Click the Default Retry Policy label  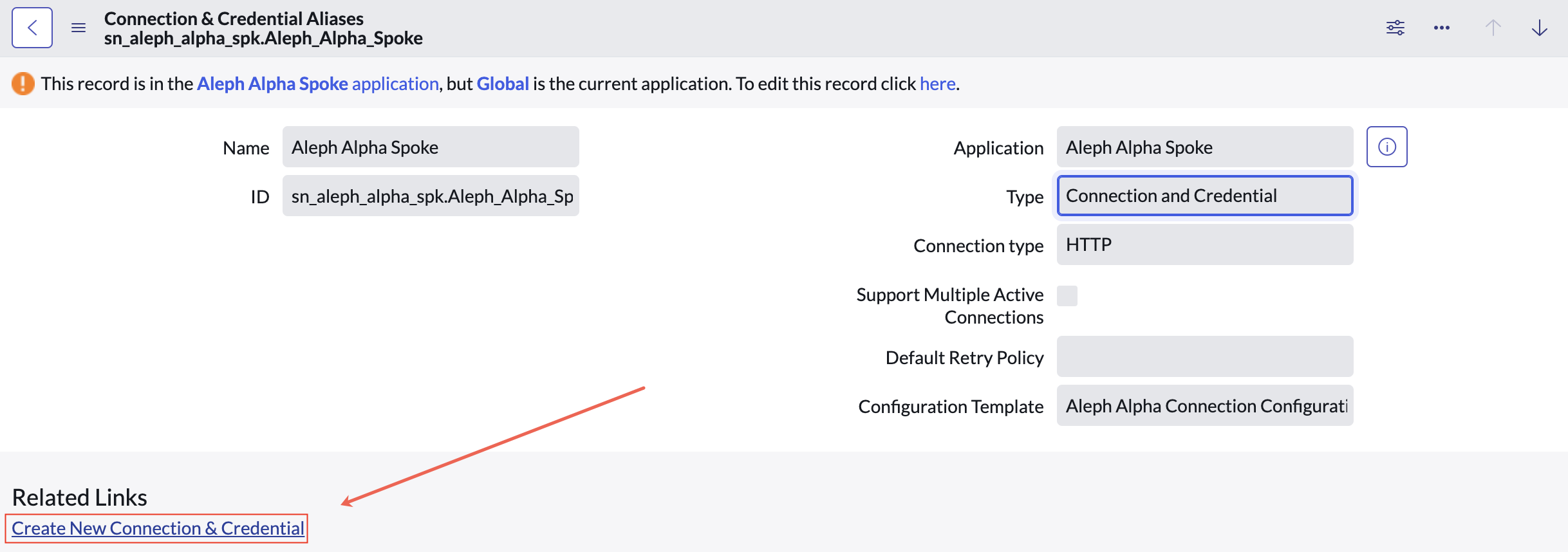tap(964, 358)
